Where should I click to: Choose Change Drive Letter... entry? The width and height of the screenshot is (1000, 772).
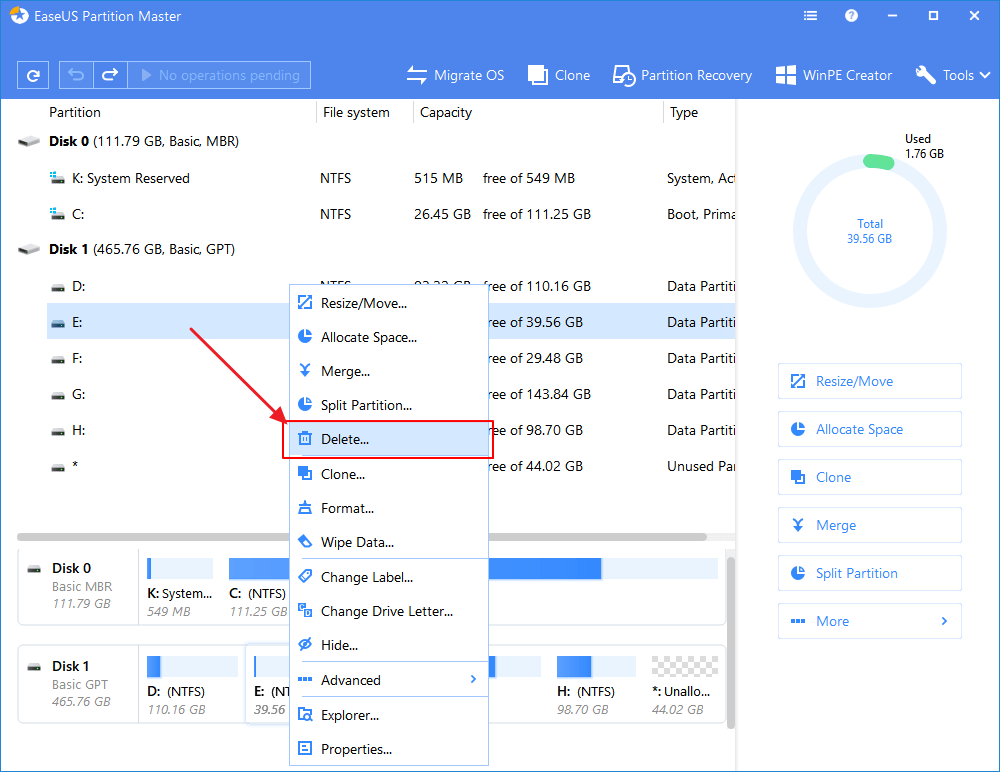point(389,611)
